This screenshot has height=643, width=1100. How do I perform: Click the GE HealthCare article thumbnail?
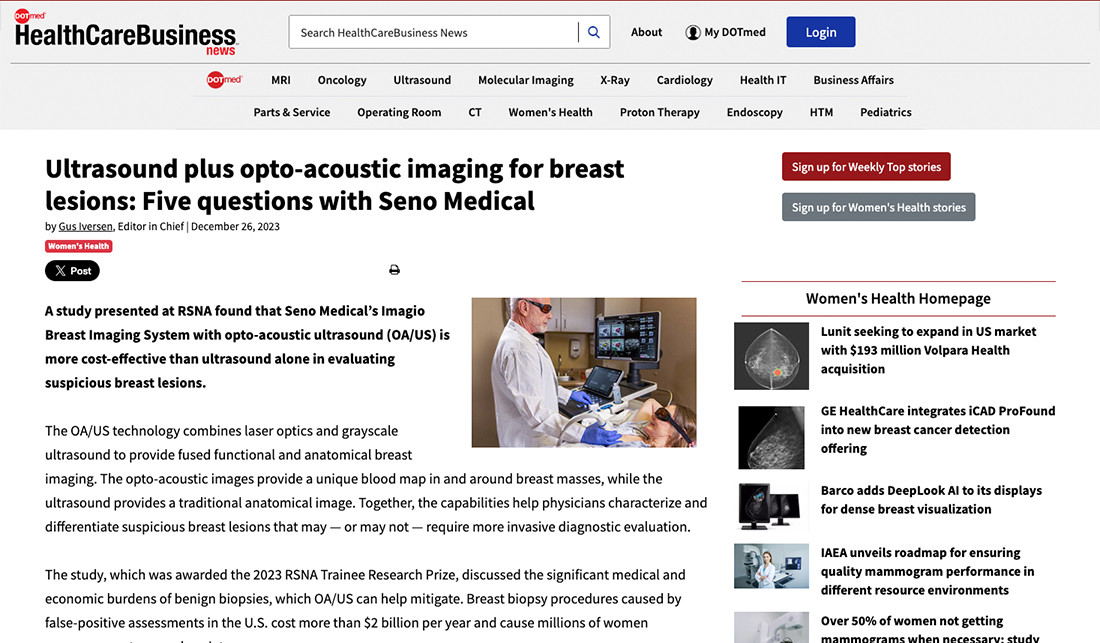click(771, 437)
